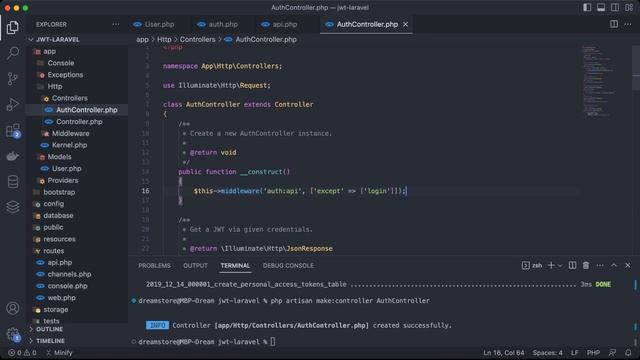Open notifications bell in status bar
Image resolution: width=640 pixels, height=360 pixels.
(628, 353)
